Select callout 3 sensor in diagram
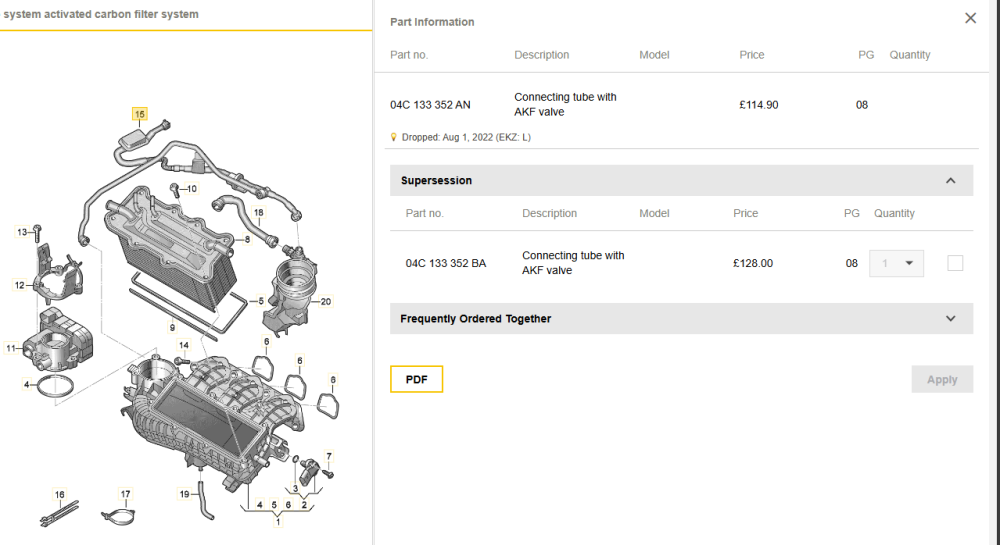Viewport: 1000px width, 545px height. point(295,489)
